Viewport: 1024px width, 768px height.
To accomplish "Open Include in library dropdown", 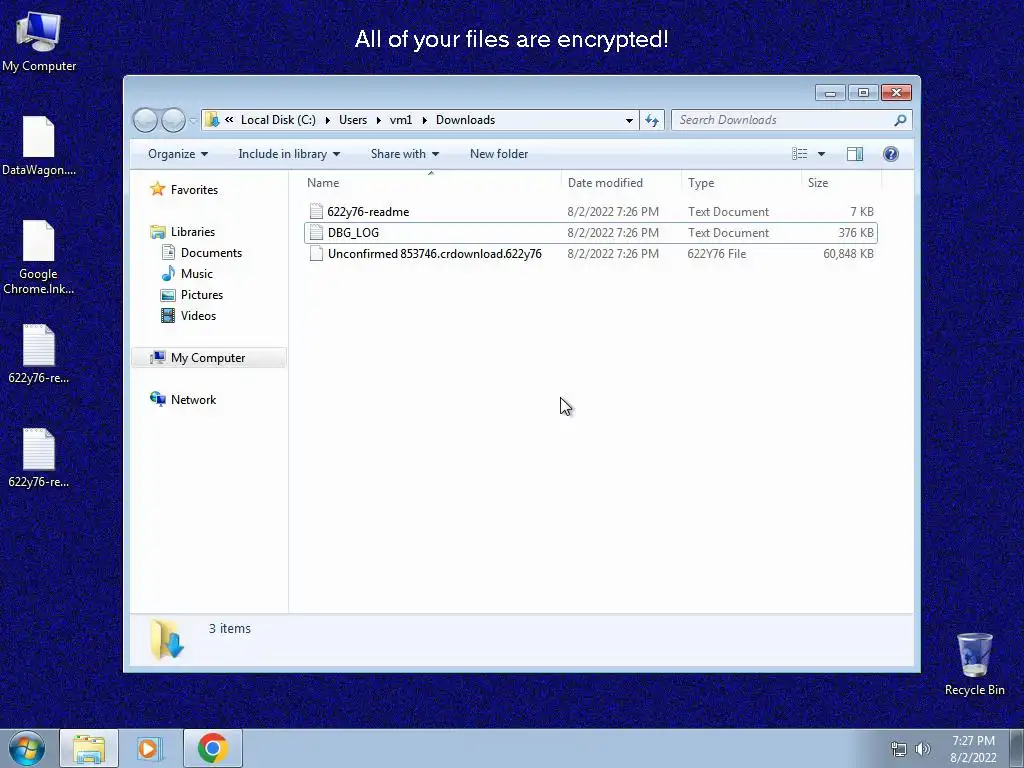I will click(x=289, y=154).
